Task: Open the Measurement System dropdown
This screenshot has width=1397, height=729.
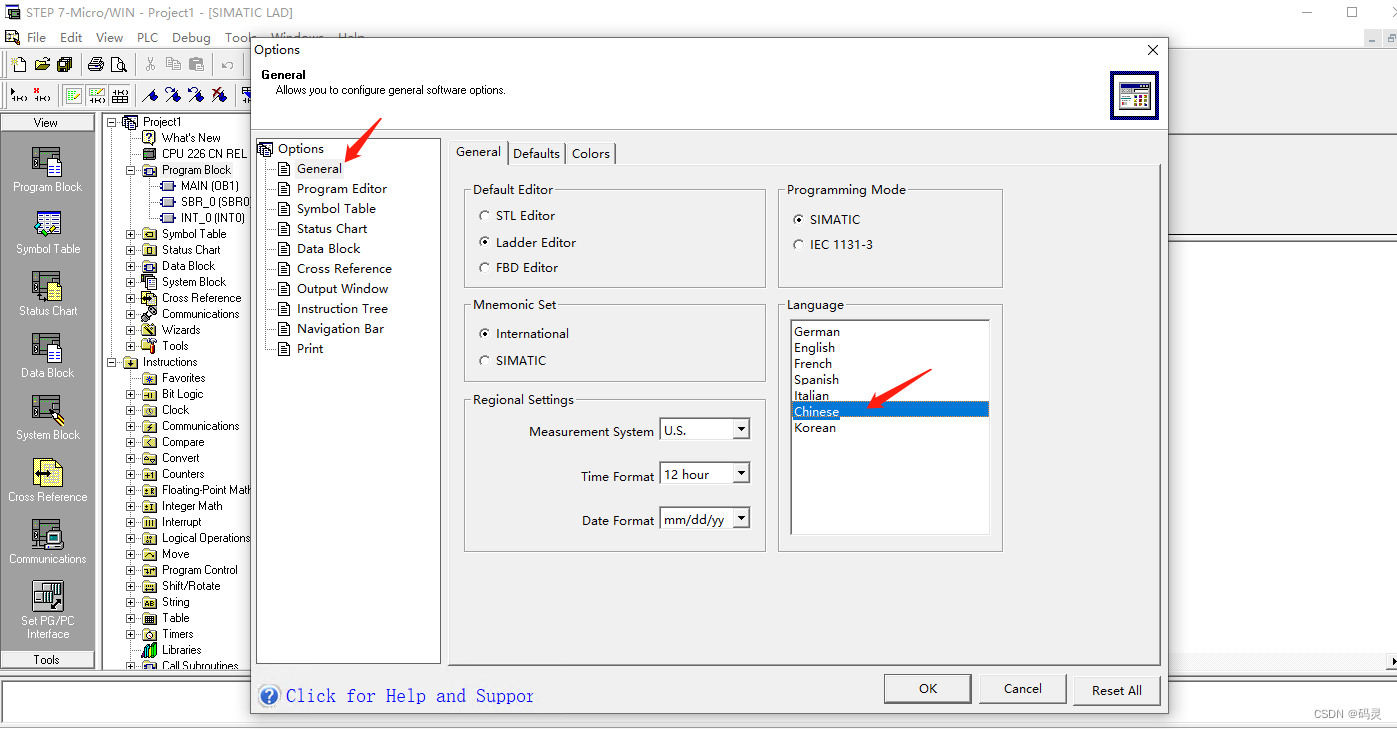Action: [738, 428]
